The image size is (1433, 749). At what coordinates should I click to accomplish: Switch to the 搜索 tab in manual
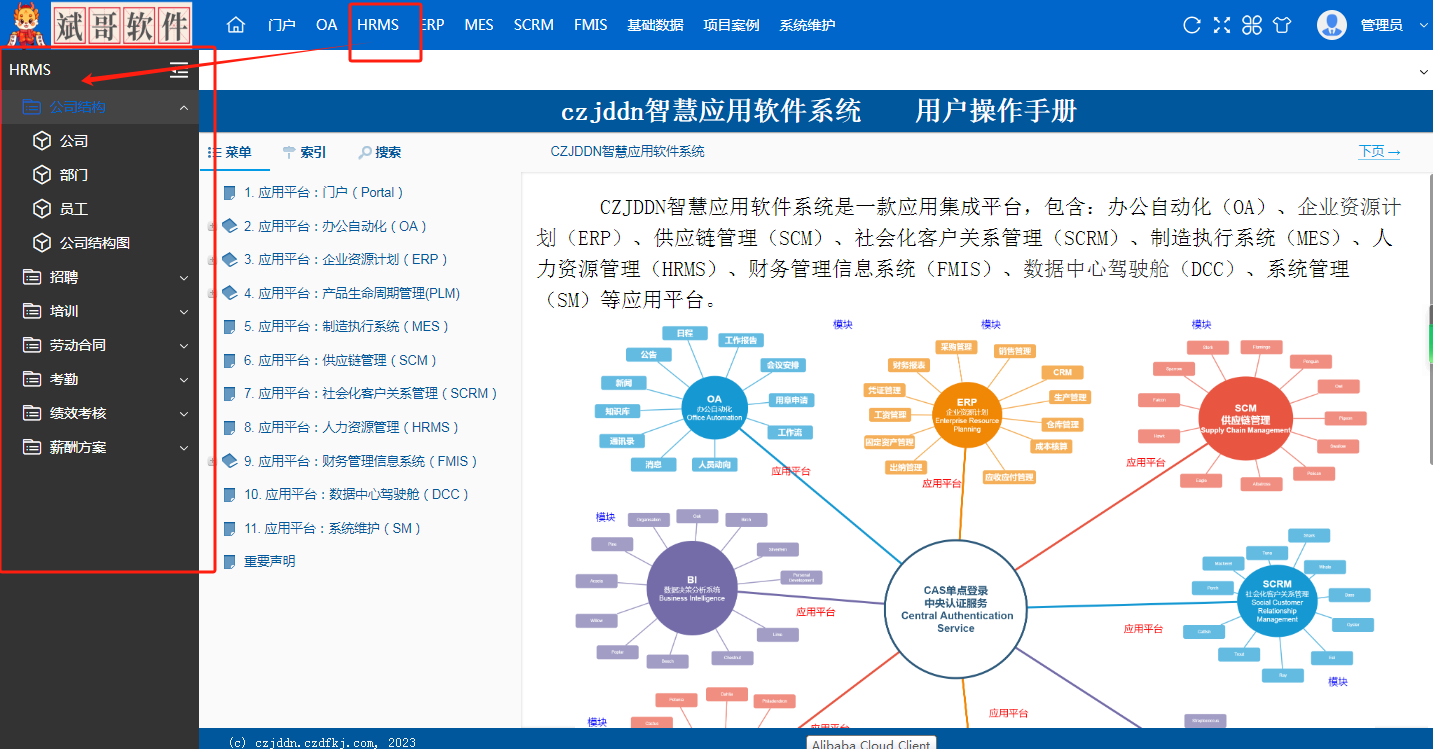point(380,152)
